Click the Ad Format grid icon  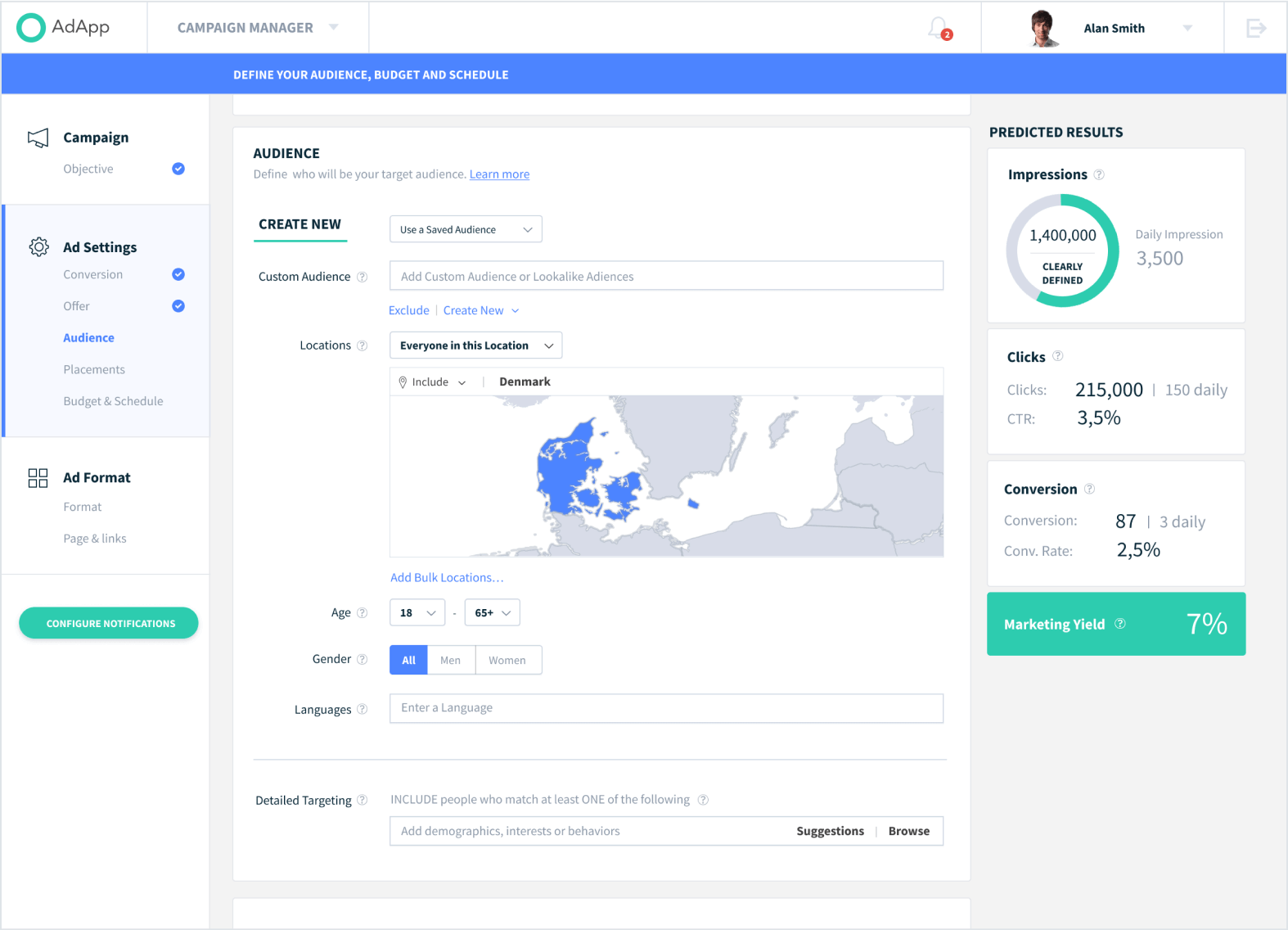tap(38, 478)
